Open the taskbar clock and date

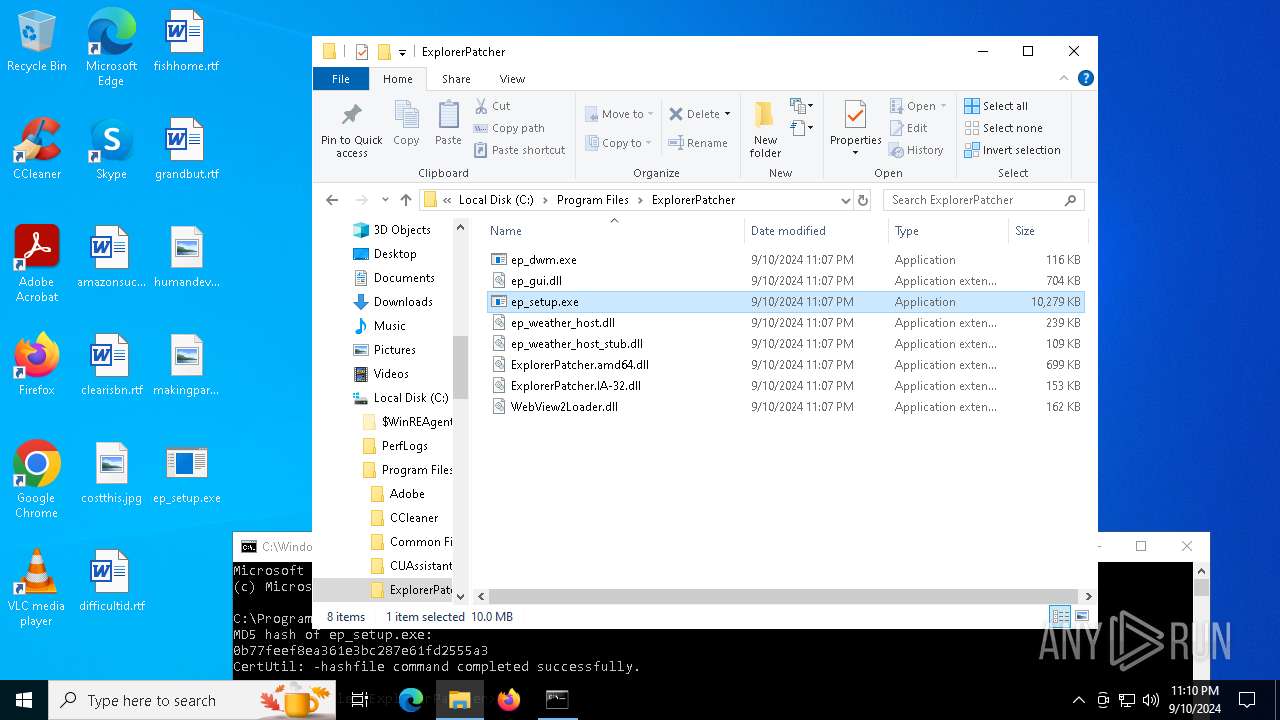pyautogui.click(x=1195, y=700)
